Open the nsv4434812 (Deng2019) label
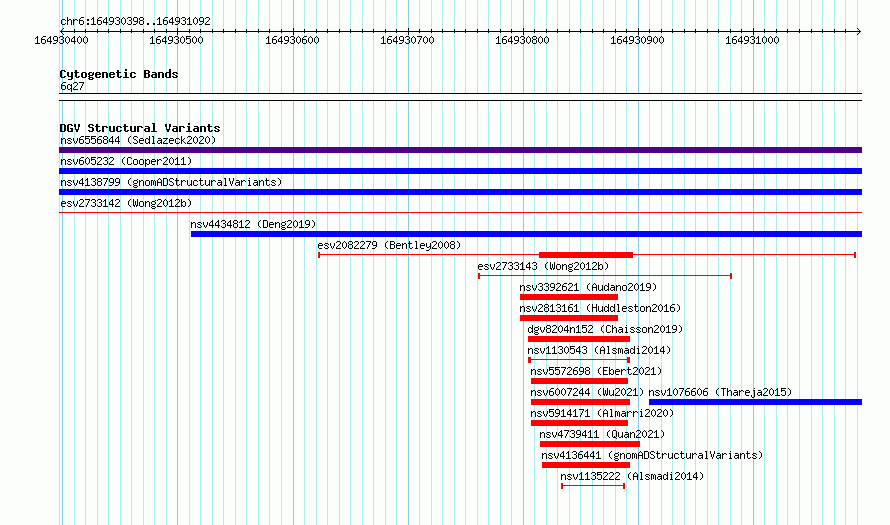This screenshot has width=890, height=525. (253, 224)
